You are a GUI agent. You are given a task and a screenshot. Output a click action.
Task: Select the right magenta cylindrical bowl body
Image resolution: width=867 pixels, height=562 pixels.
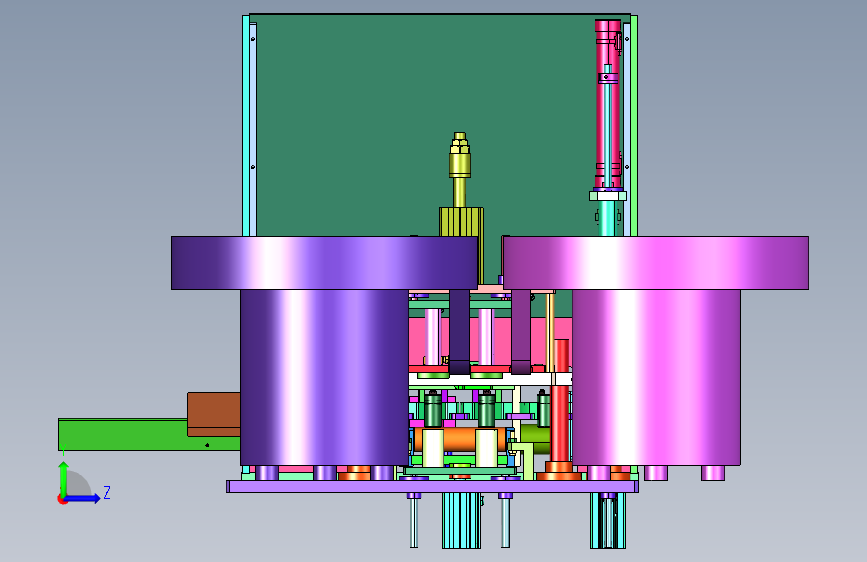(656, 377)
